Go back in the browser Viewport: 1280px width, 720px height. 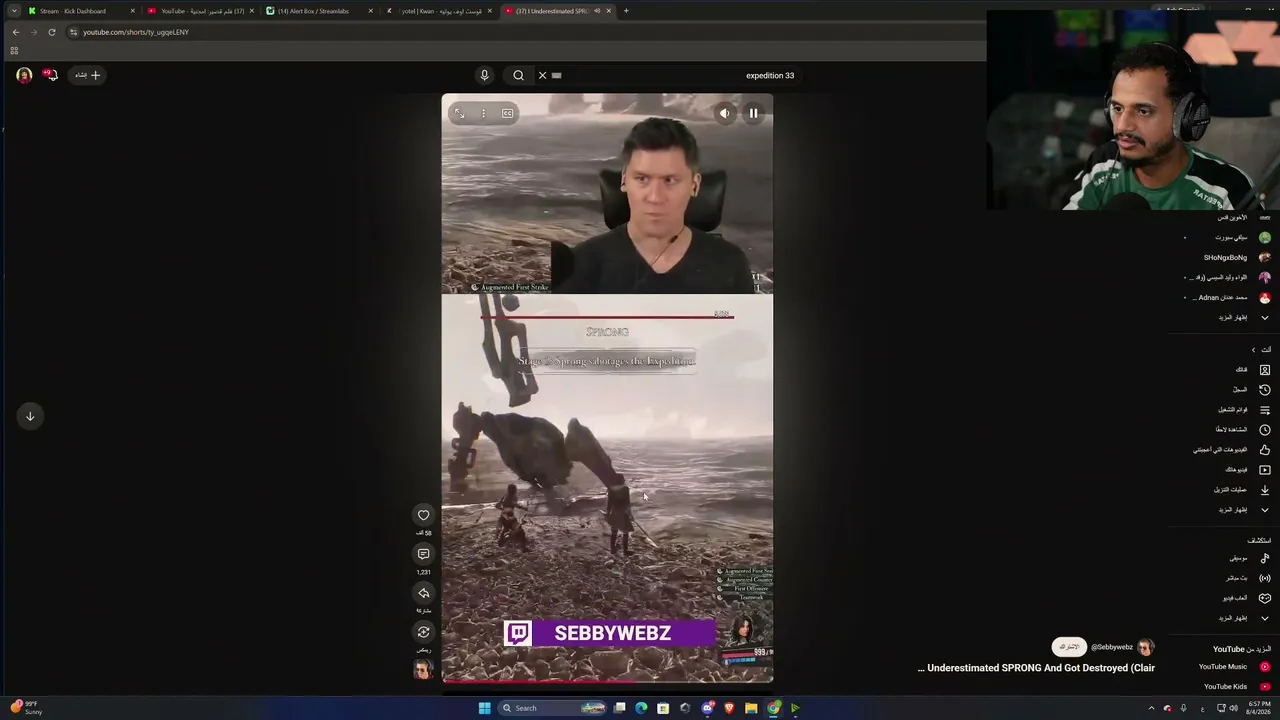15,32
